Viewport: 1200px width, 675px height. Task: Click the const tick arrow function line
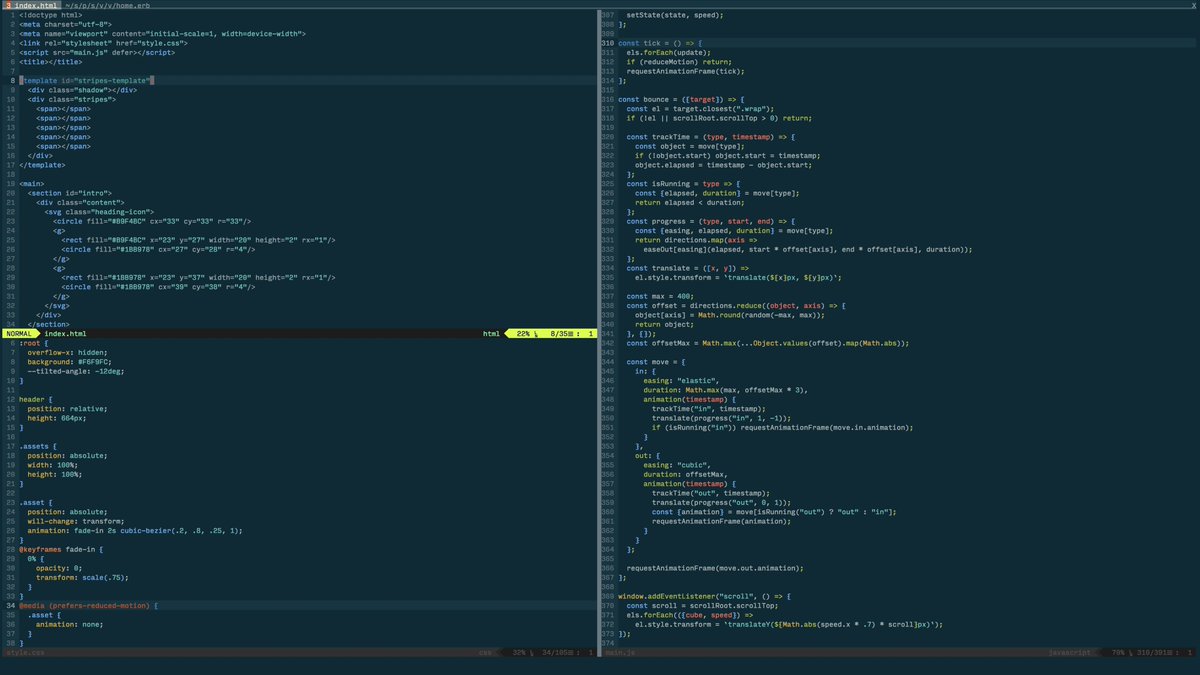click(660, 43)
